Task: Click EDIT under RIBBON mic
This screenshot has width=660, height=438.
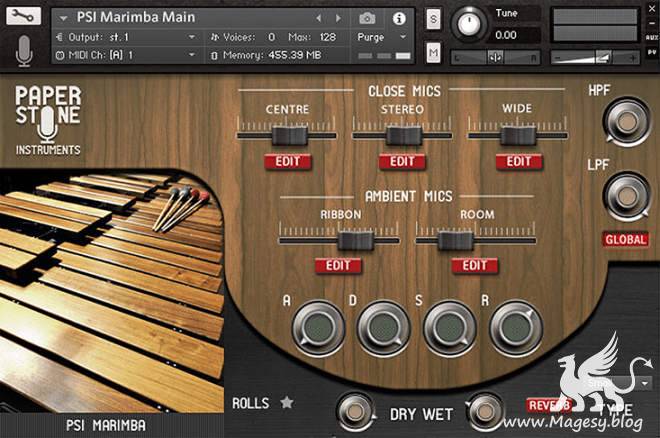Action: point(338,265)
